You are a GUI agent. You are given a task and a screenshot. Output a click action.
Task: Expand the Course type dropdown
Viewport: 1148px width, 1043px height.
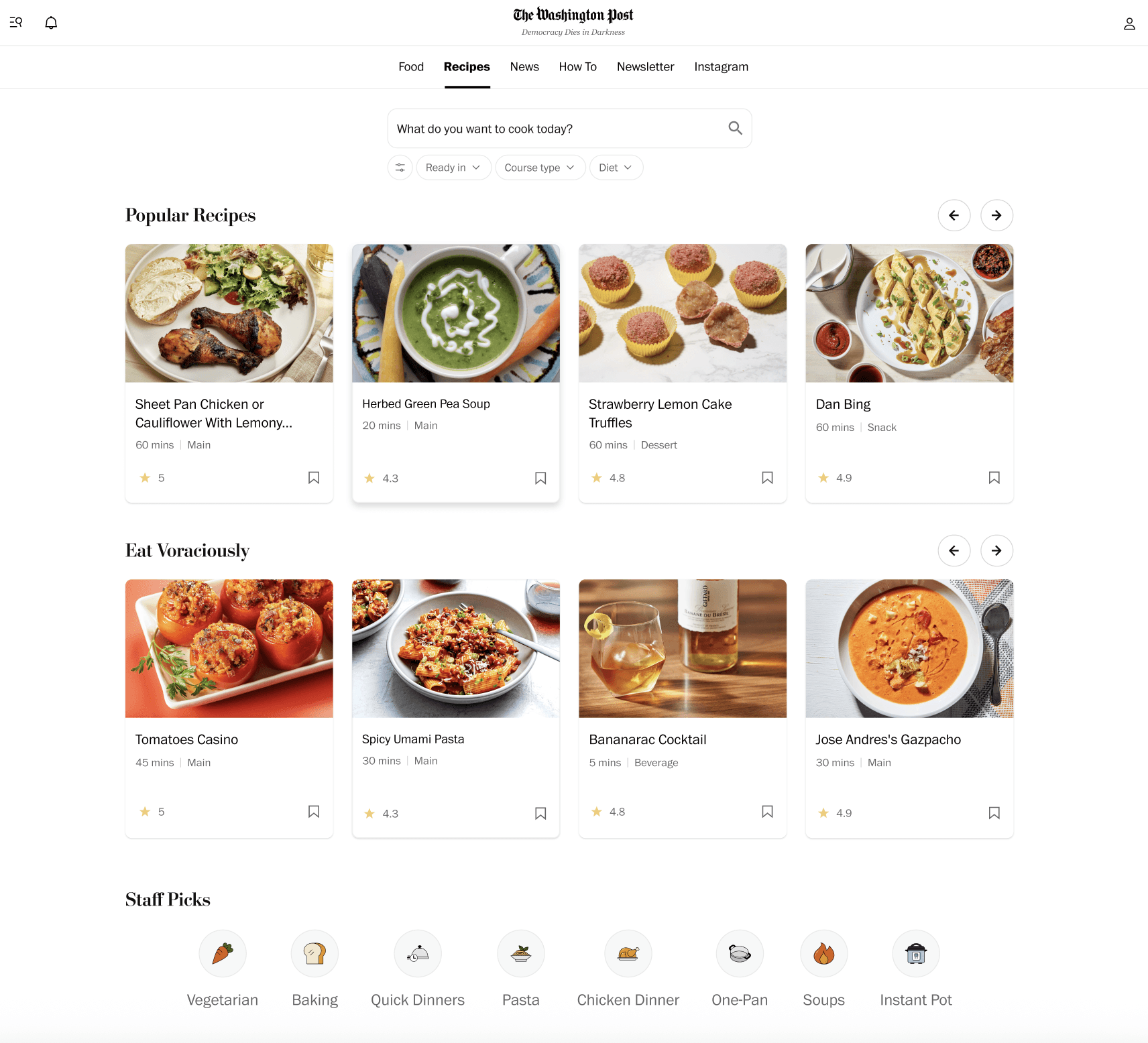540,168
